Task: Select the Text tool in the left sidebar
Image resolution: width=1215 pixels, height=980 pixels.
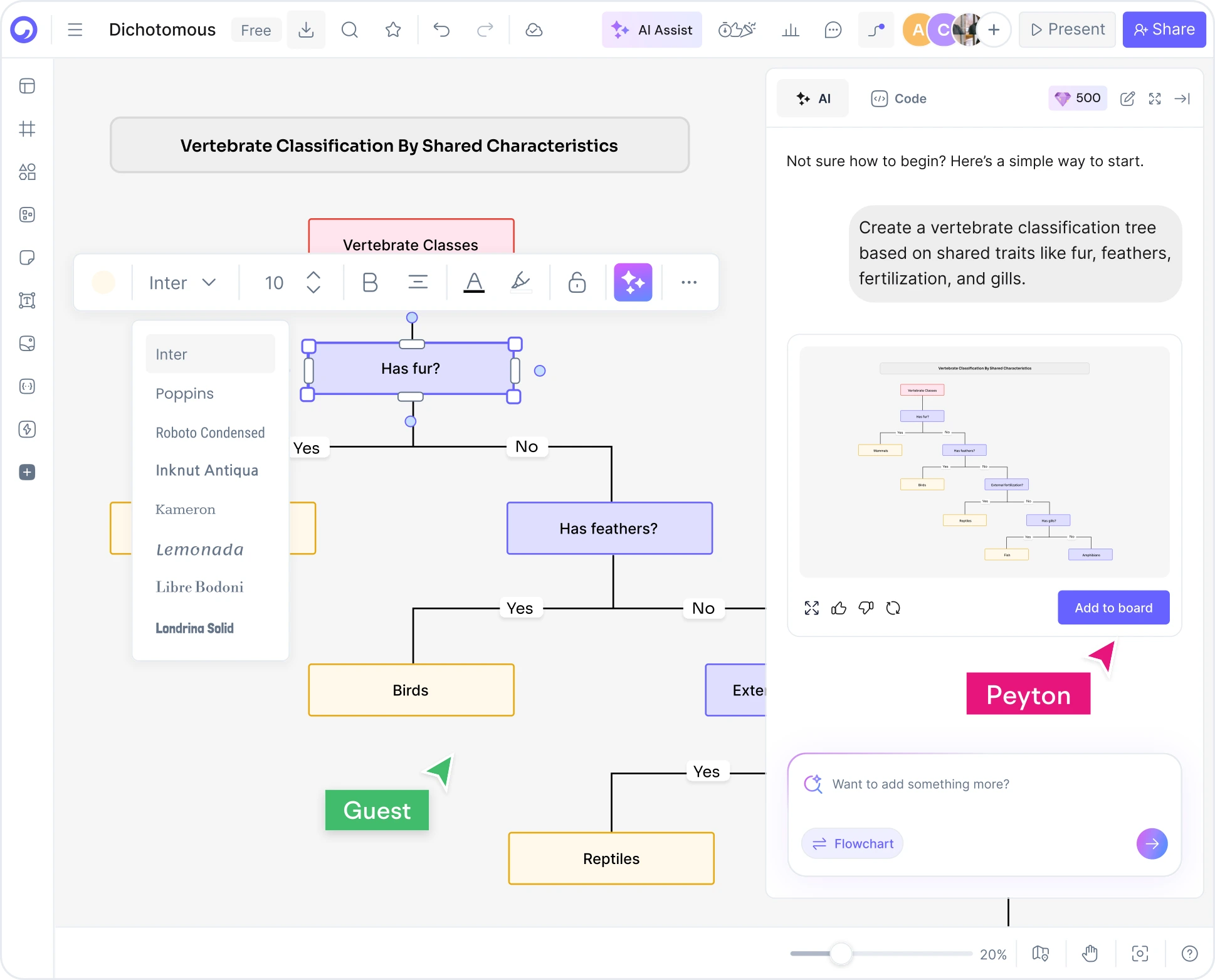Action: (x=27, y=300)
